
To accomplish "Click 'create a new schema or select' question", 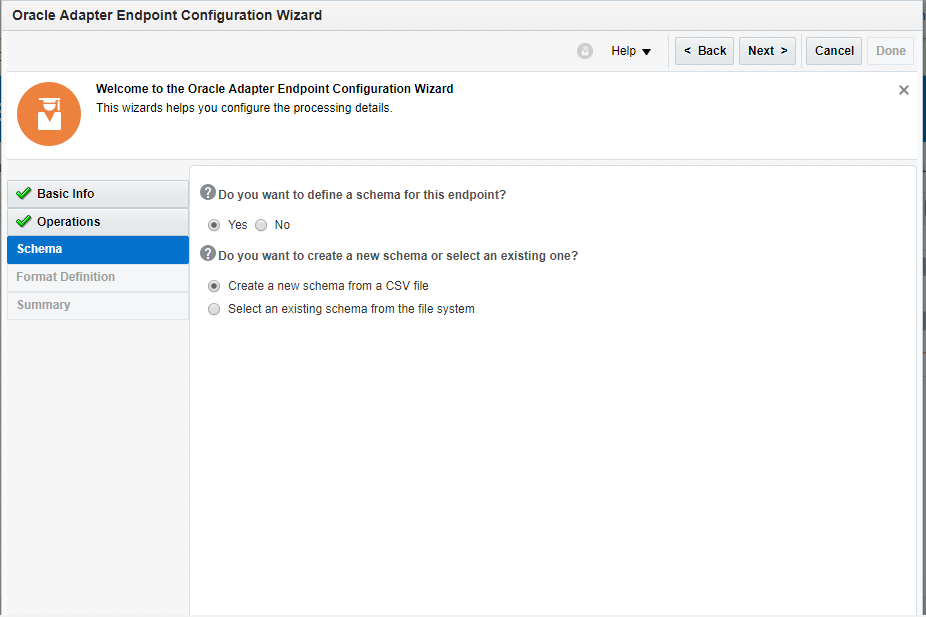I will (x=398, y=256).
